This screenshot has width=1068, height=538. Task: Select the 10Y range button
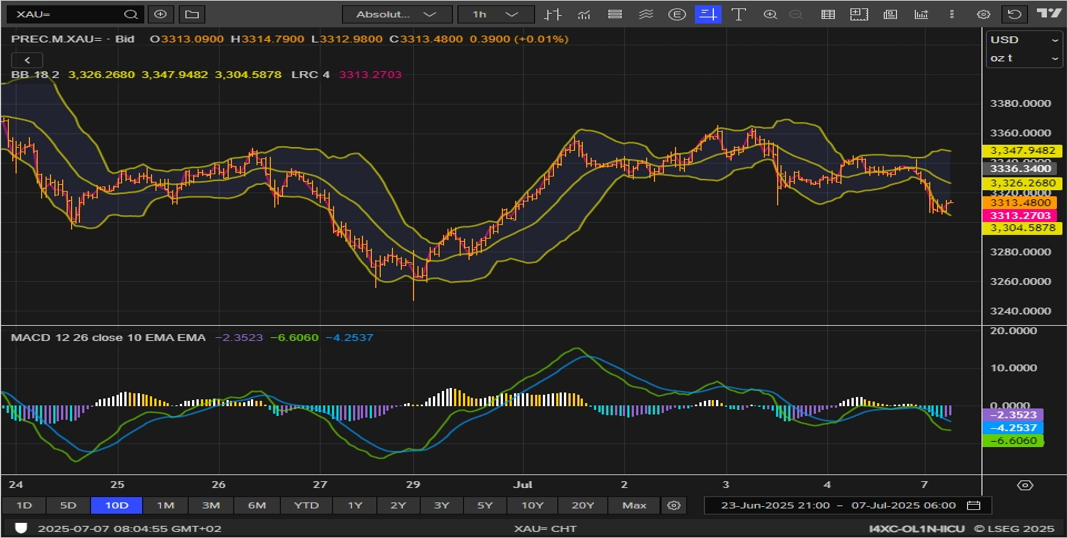click(x=532, y=505)
